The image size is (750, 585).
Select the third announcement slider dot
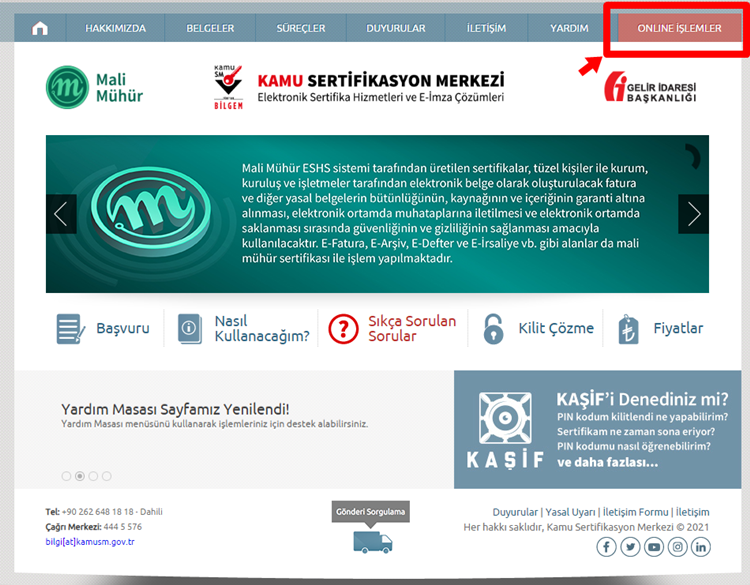pyautogui.click(x=93, y=476)
